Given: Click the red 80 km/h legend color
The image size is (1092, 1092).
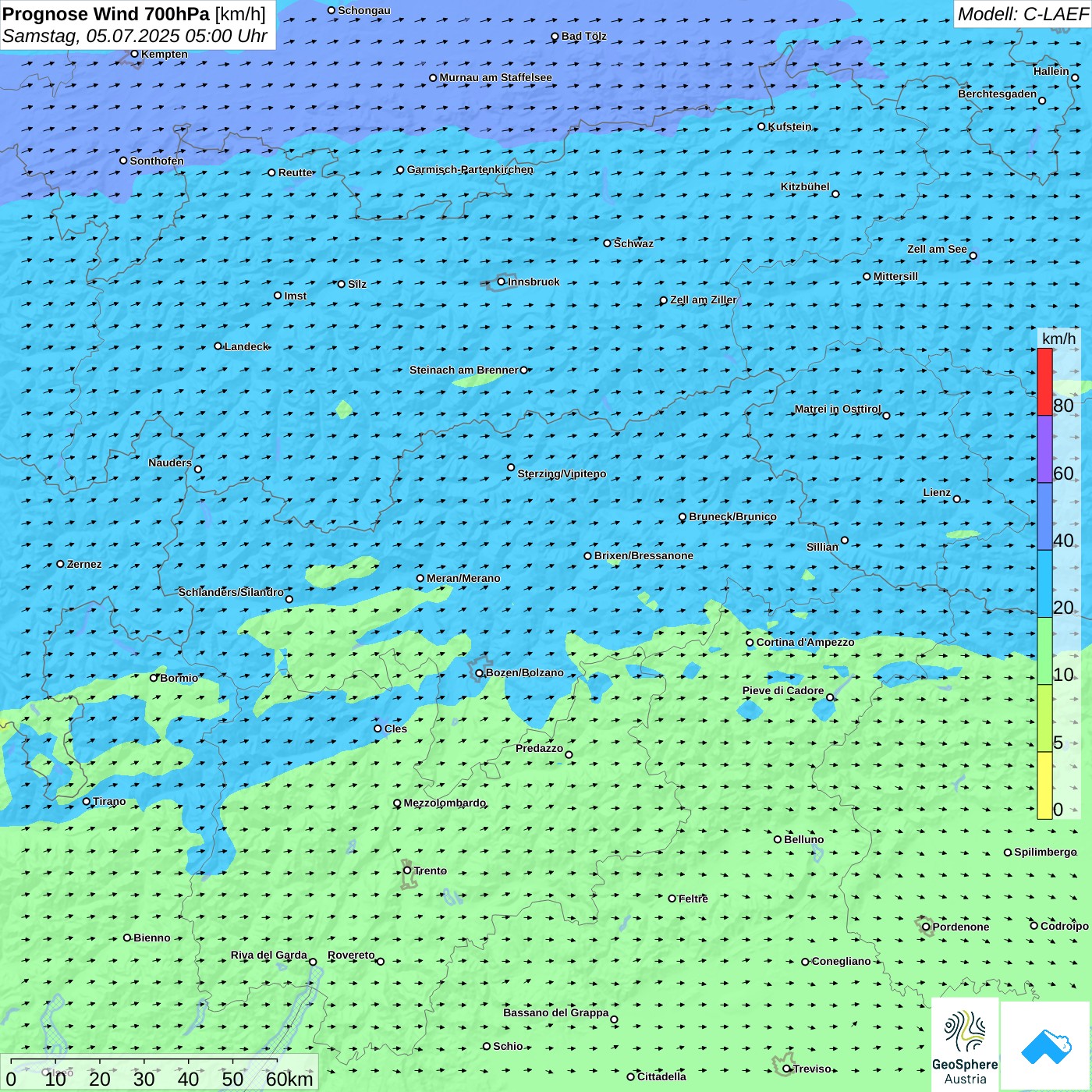Looking at the screenshot, I should coord(1044,381).
